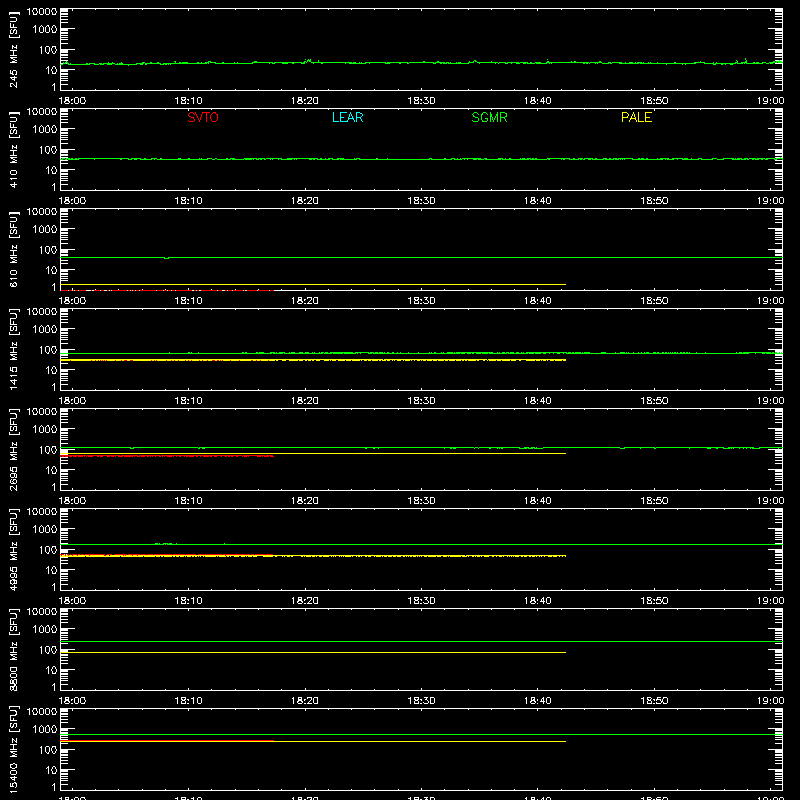
Task: Click the 18:50 tick label under the 410 MHz panel
Action: 654,201
